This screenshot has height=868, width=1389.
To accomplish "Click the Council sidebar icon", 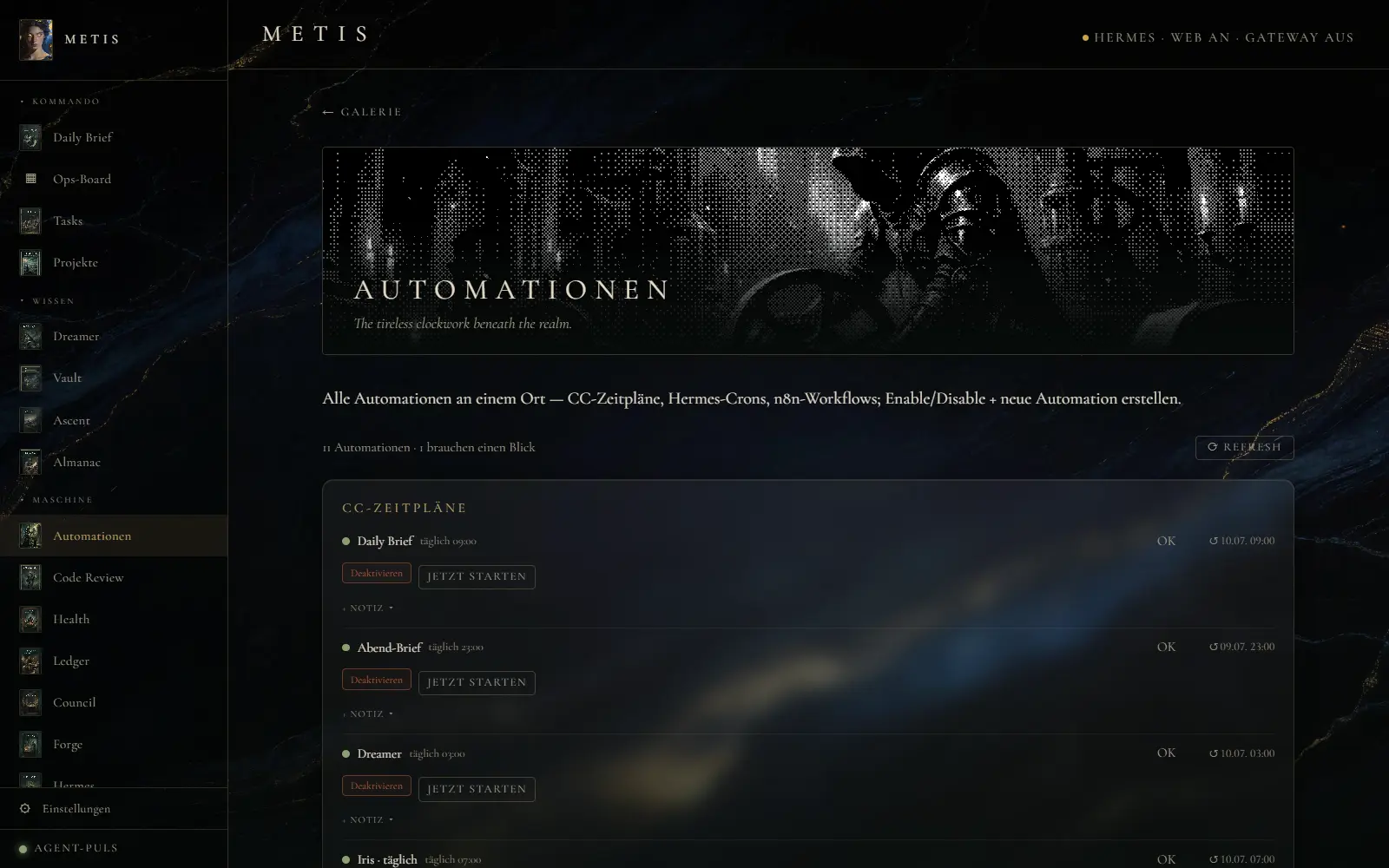I will coord(30,702).
